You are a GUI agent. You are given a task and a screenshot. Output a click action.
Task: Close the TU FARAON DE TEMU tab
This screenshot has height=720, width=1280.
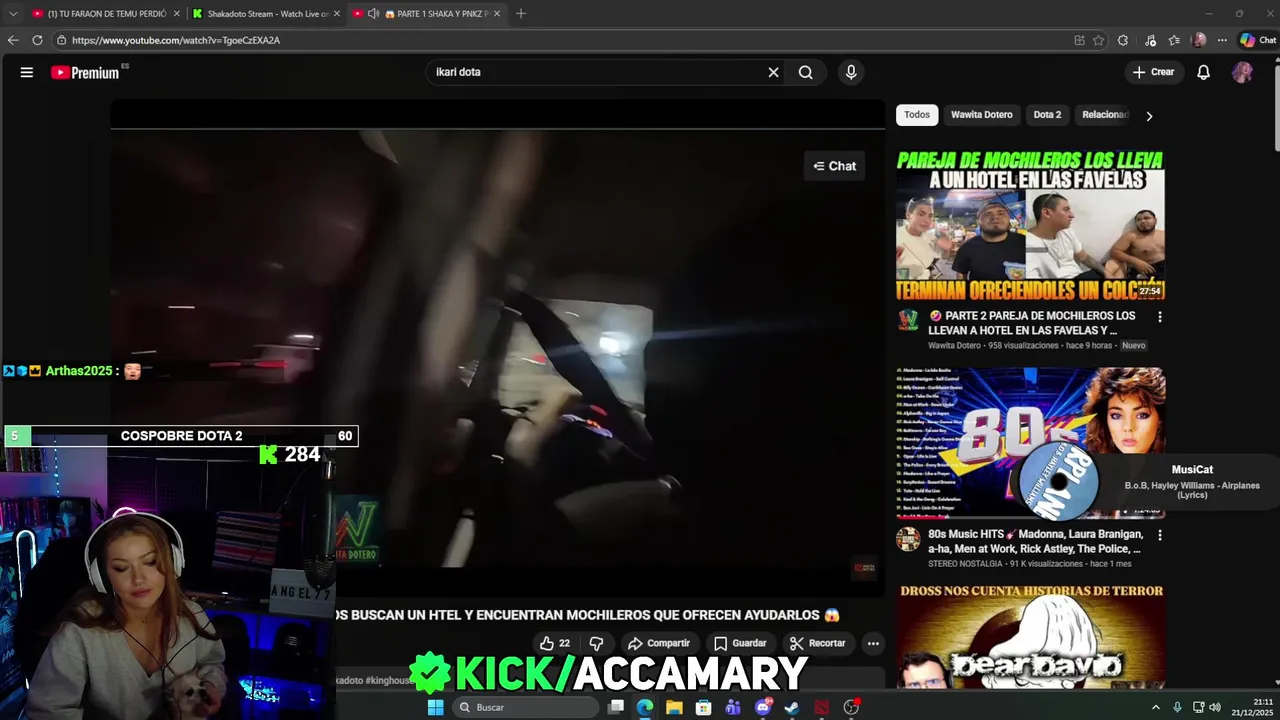(176, 13)
